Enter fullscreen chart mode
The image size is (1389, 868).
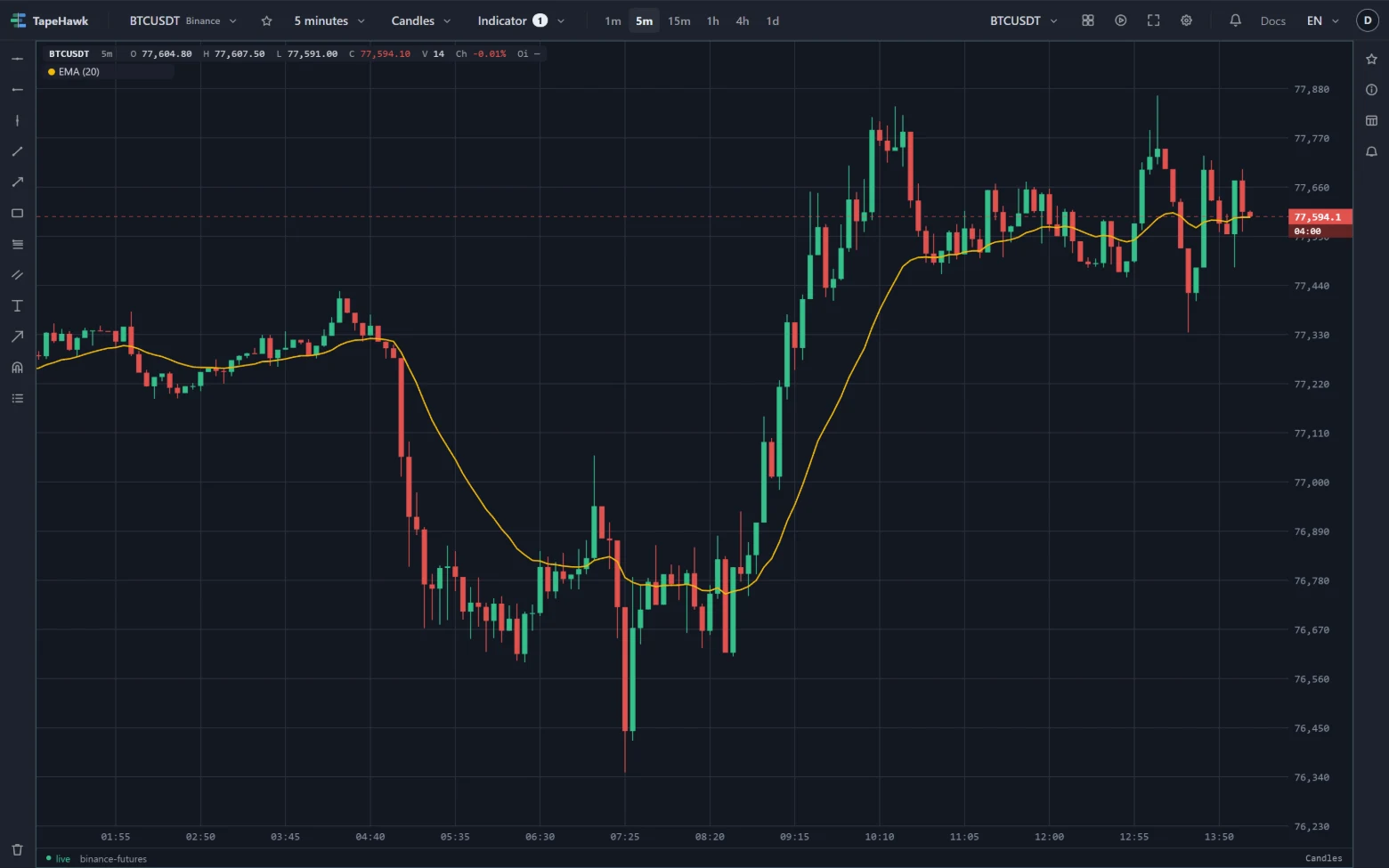(1153, 20)
